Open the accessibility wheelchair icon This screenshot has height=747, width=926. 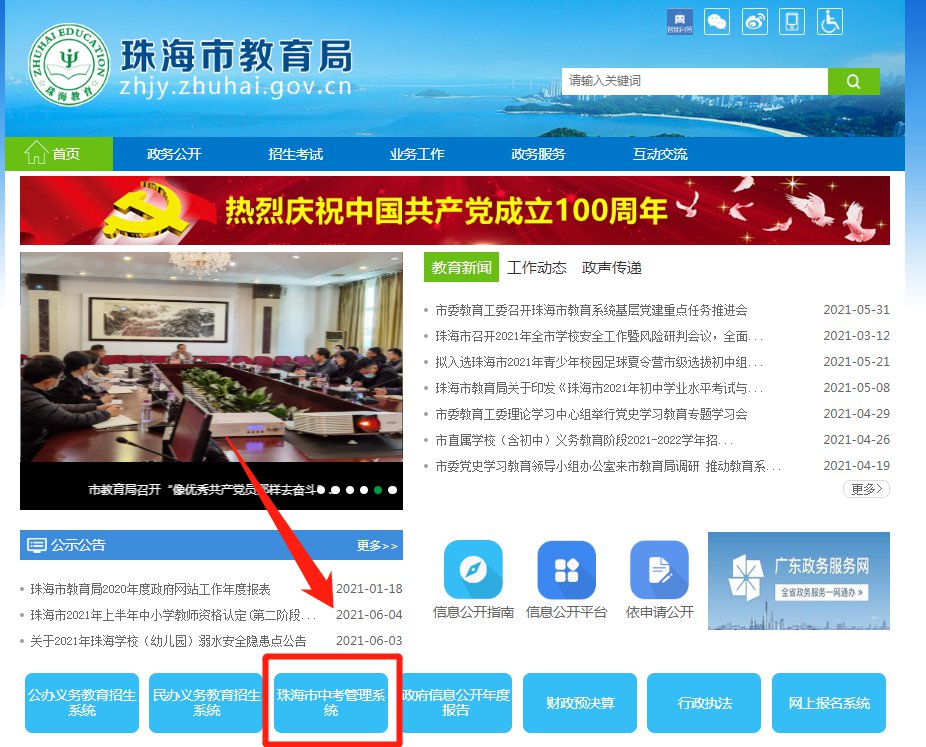click(830, 22)
